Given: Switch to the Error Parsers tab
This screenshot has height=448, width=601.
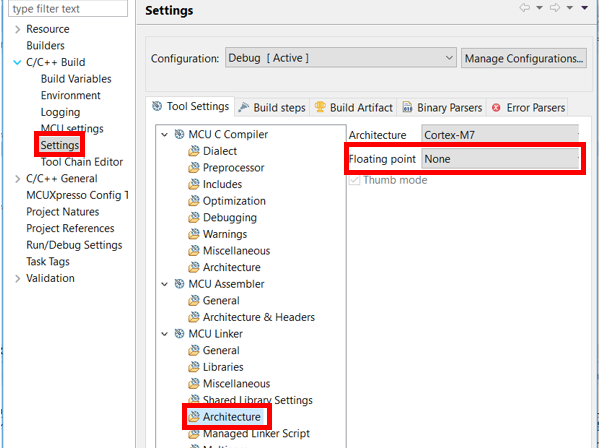Looking at the screenshot, I should pos(528,107).
